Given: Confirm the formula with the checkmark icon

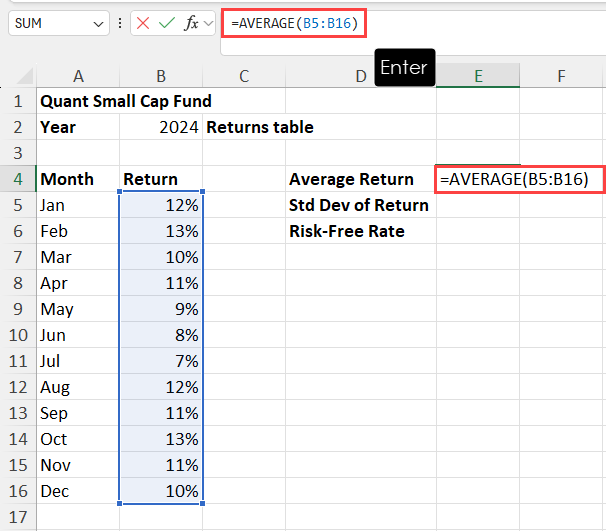Looking at the screenshot, I should 167,23.
